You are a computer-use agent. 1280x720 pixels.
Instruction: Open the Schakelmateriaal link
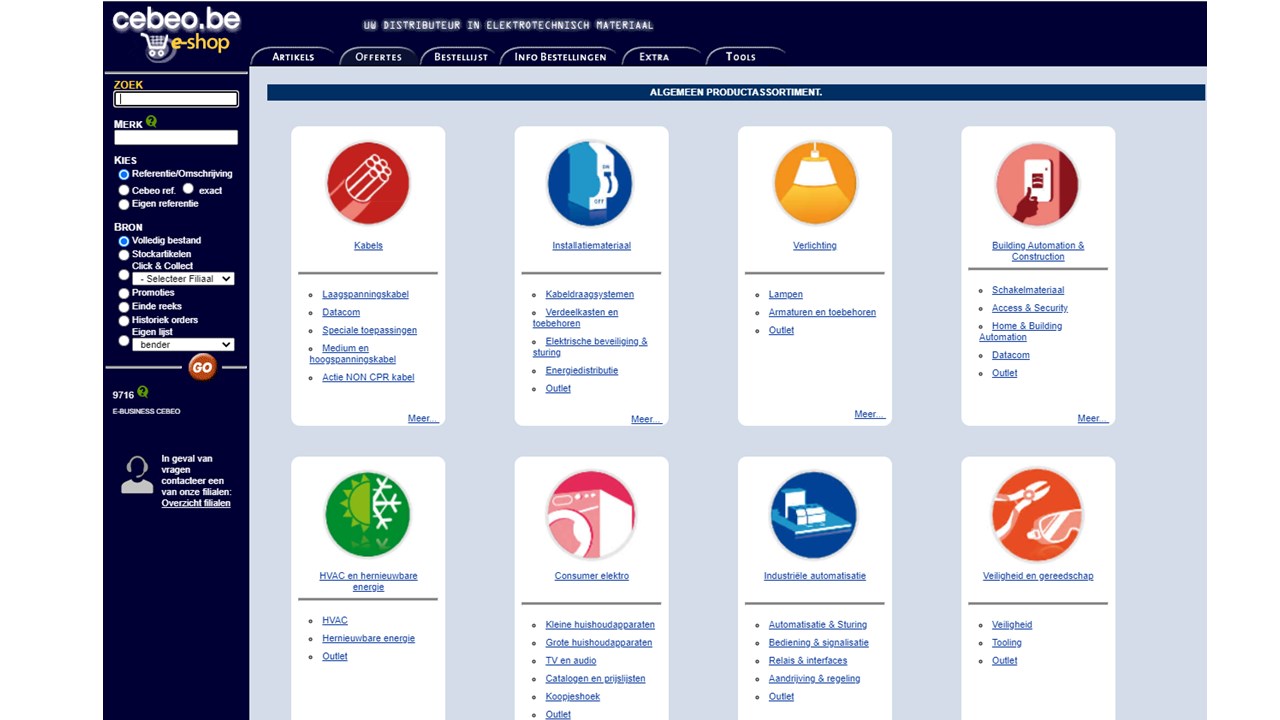[x=1028, y=290]
